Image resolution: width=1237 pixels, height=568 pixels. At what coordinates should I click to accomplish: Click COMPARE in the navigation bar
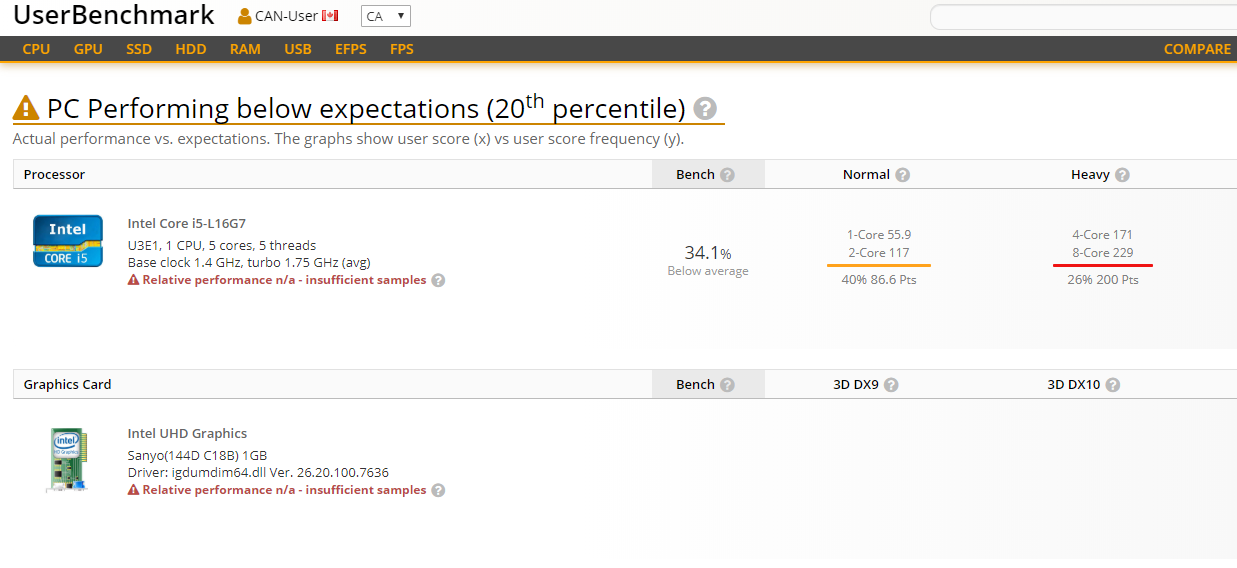(1197, 49)
